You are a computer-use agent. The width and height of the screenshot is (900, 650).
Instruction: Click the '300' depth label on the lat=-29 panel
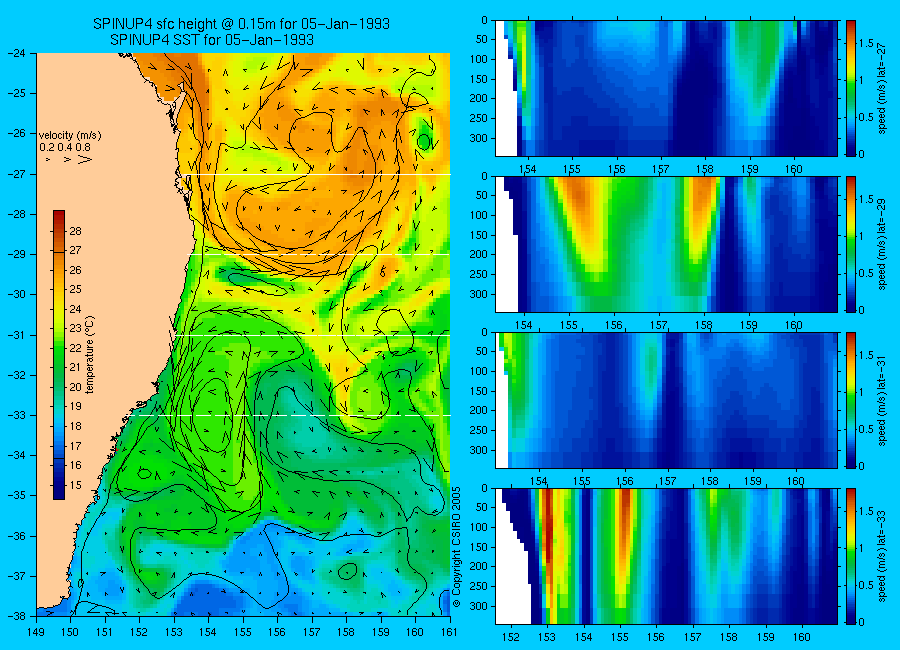479,295
